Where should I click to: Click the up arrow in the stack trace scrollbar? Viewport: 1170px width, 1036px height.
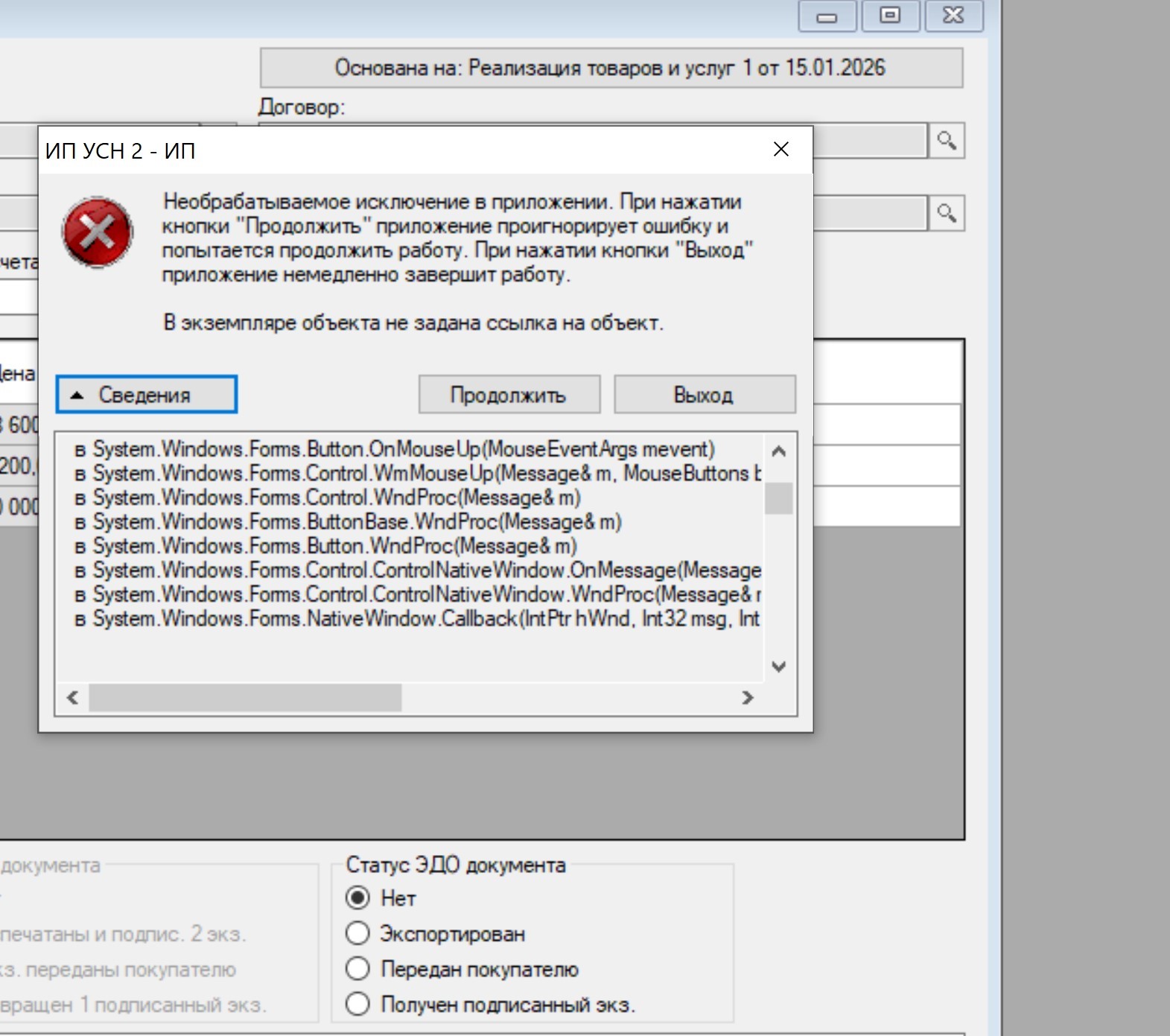tap(779, 451)
